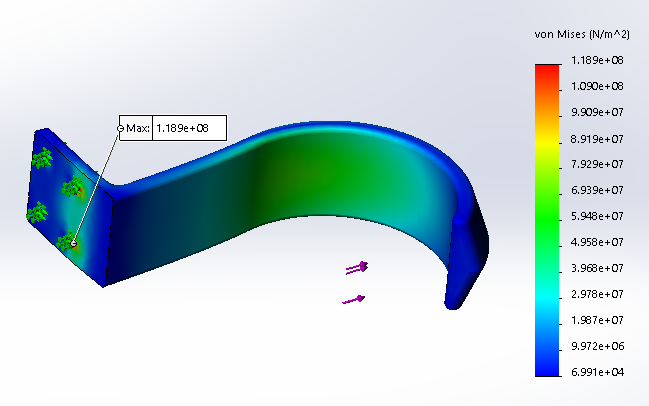Select the green fixture symbol on plate's left edge
The height and width of the screenshot is (406, 649).
click(37, 212)
